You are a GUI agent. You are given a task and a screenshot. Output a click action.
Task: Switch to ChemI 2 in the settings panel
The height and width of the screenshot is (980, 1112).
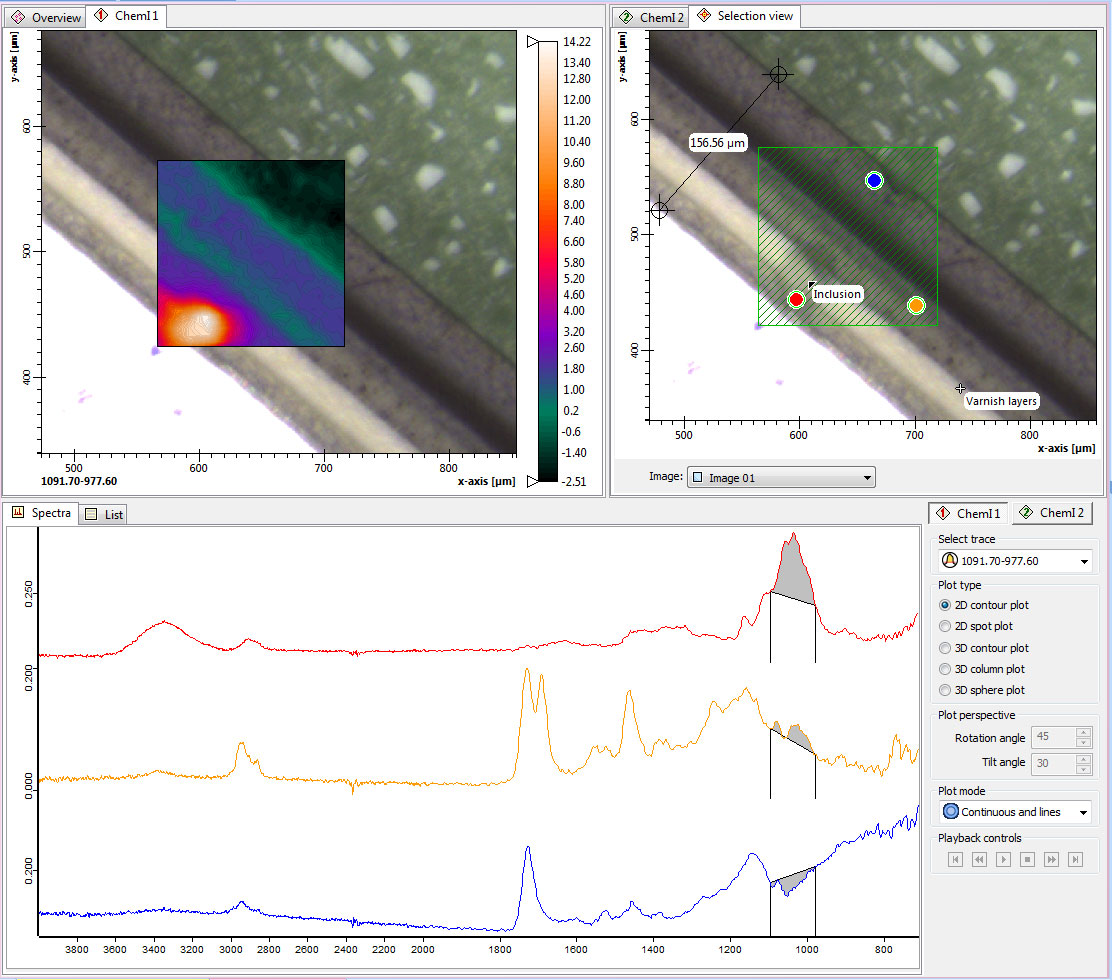pos(1051,513)
